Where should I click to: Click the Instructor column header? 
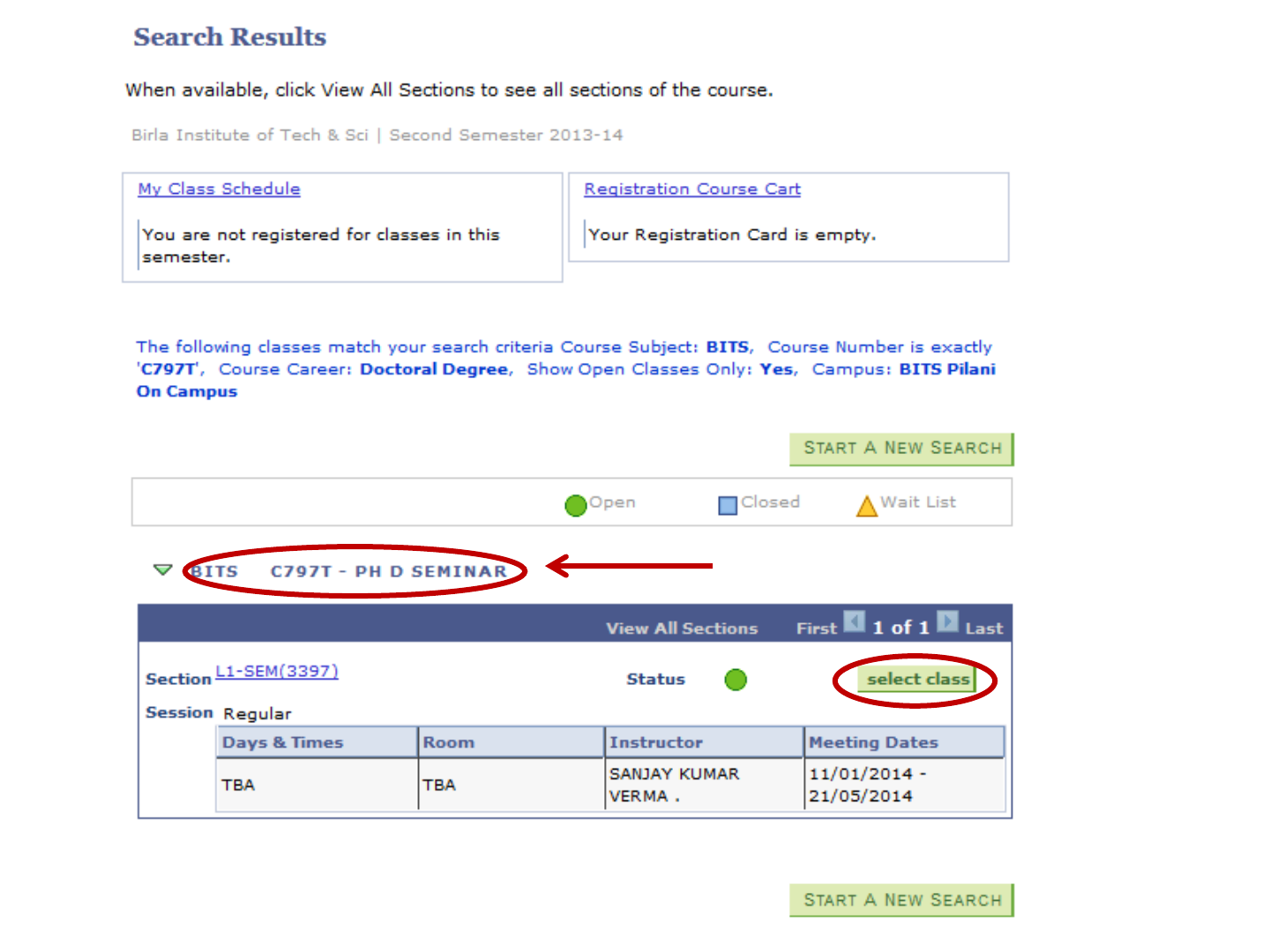pos(705,742)
